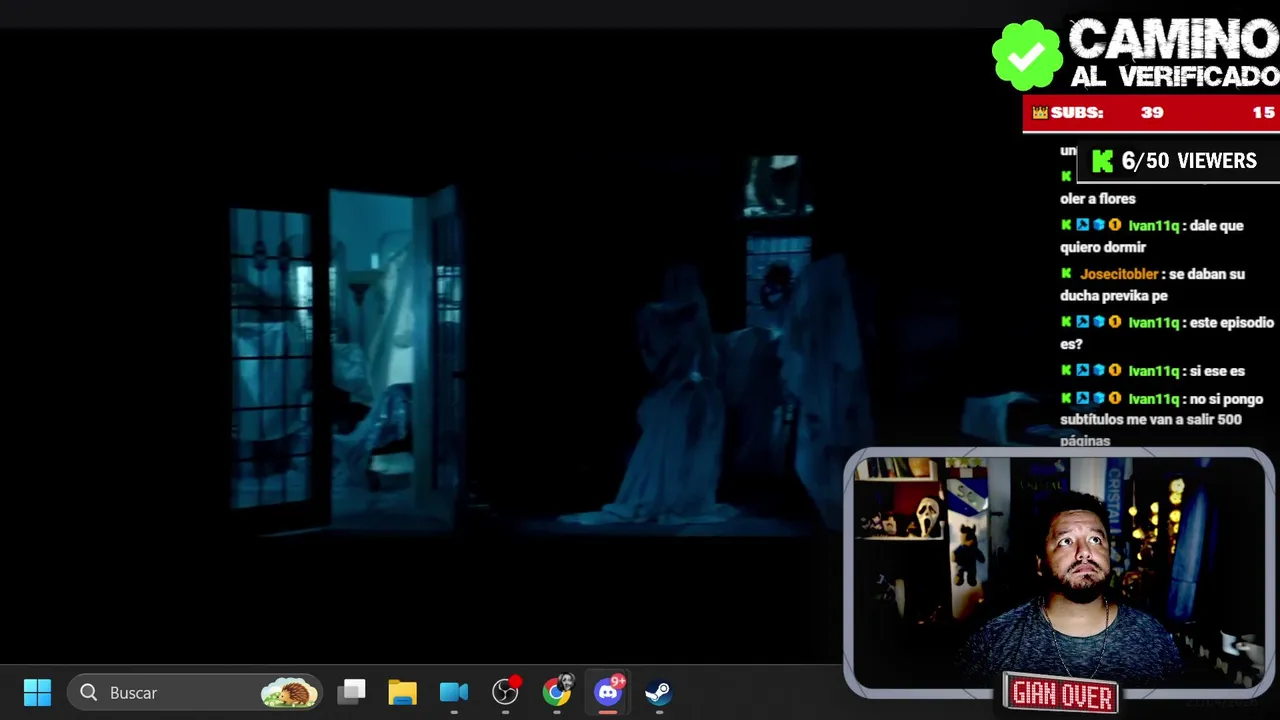Screen dimensions: 1280x720
Task: Click chat message 'este episodio es?'
Action: pos(1167,333)
